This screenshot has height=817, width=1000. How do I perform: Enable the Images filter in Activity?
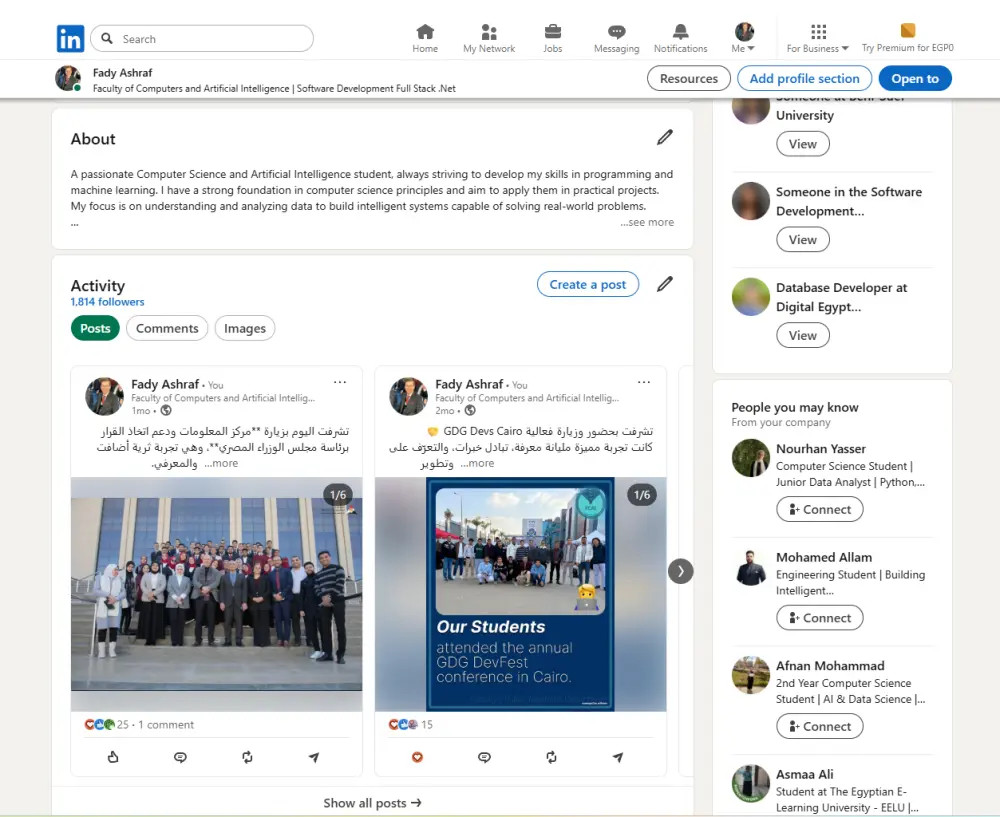click(x=244, y=328)
